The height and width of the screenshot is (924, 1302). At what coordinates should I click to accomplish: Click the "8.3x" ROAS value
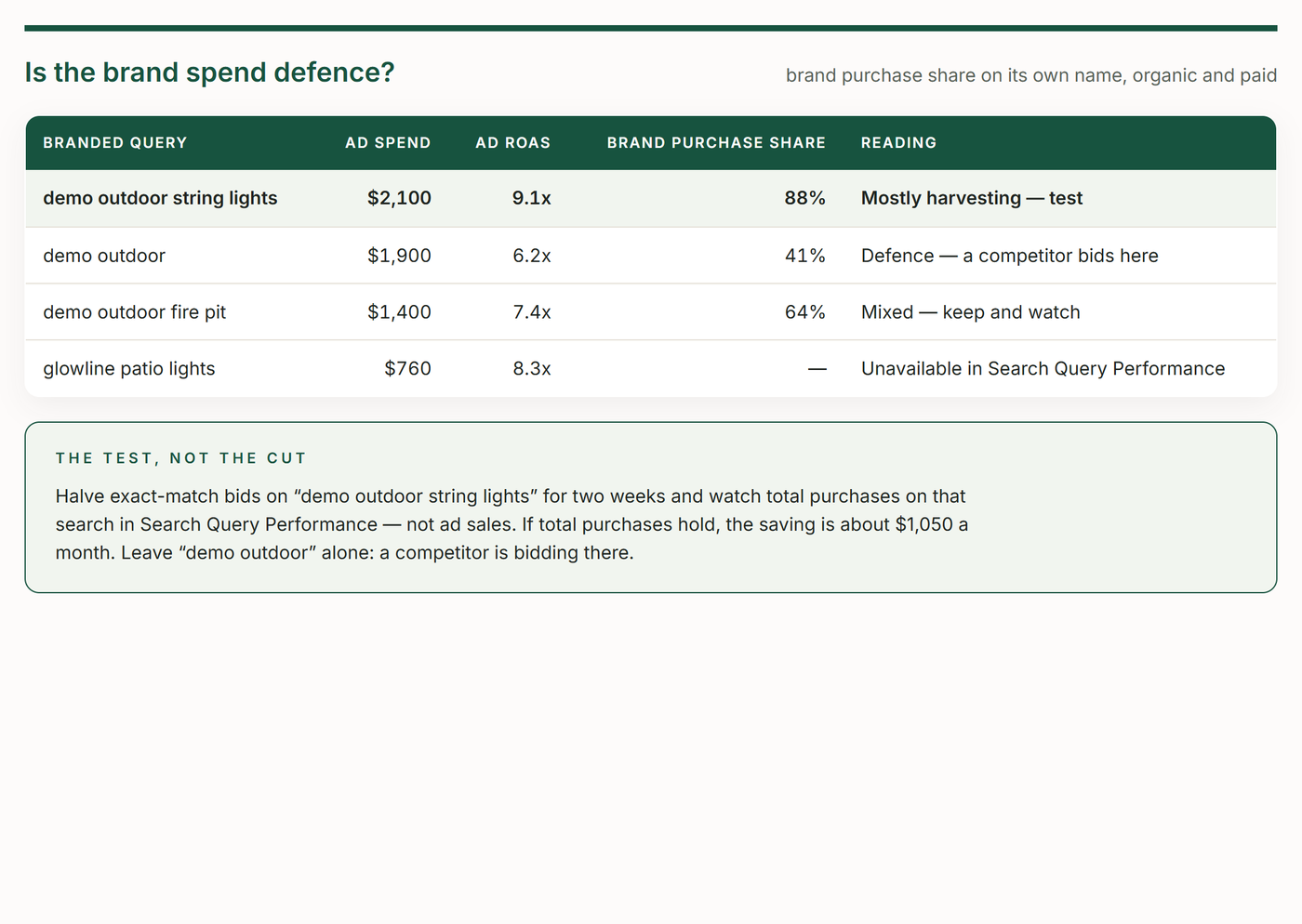(x=531, y=369)
